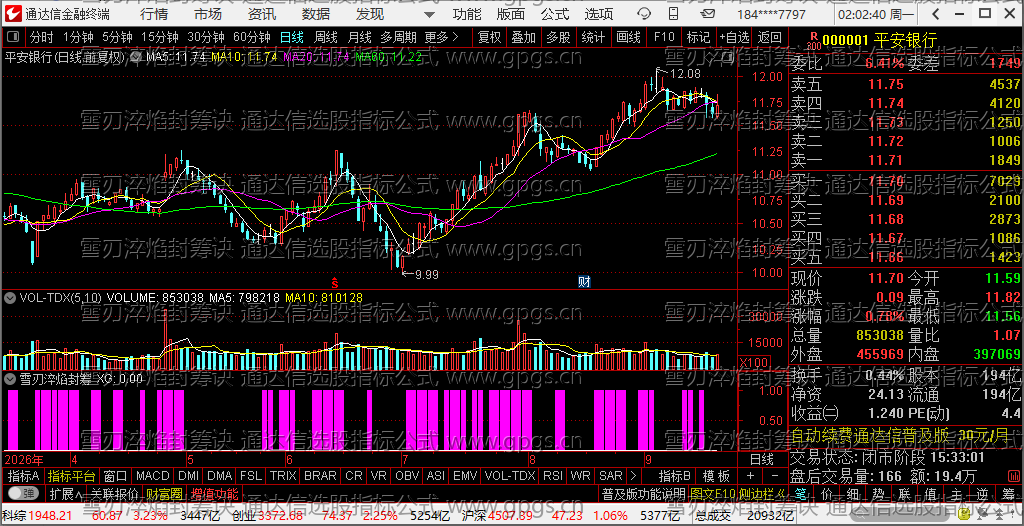Switch to the 指标B tab
The height and width of the screenshot is (526, 1024).
point(675,476)
